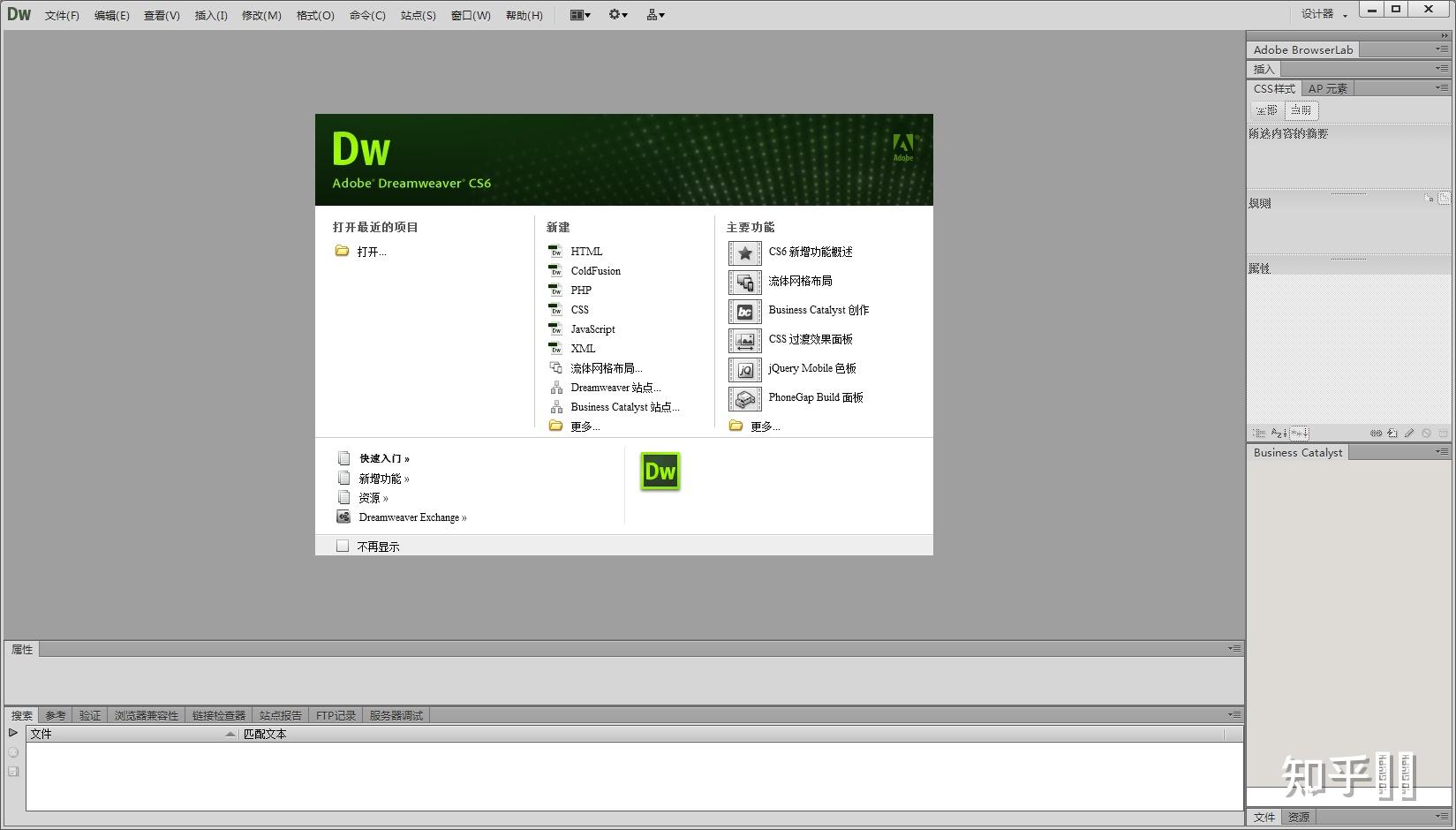Click the 快速入门 » link
This screenshot has height=830, width=1456.
(x=384, y=458)
